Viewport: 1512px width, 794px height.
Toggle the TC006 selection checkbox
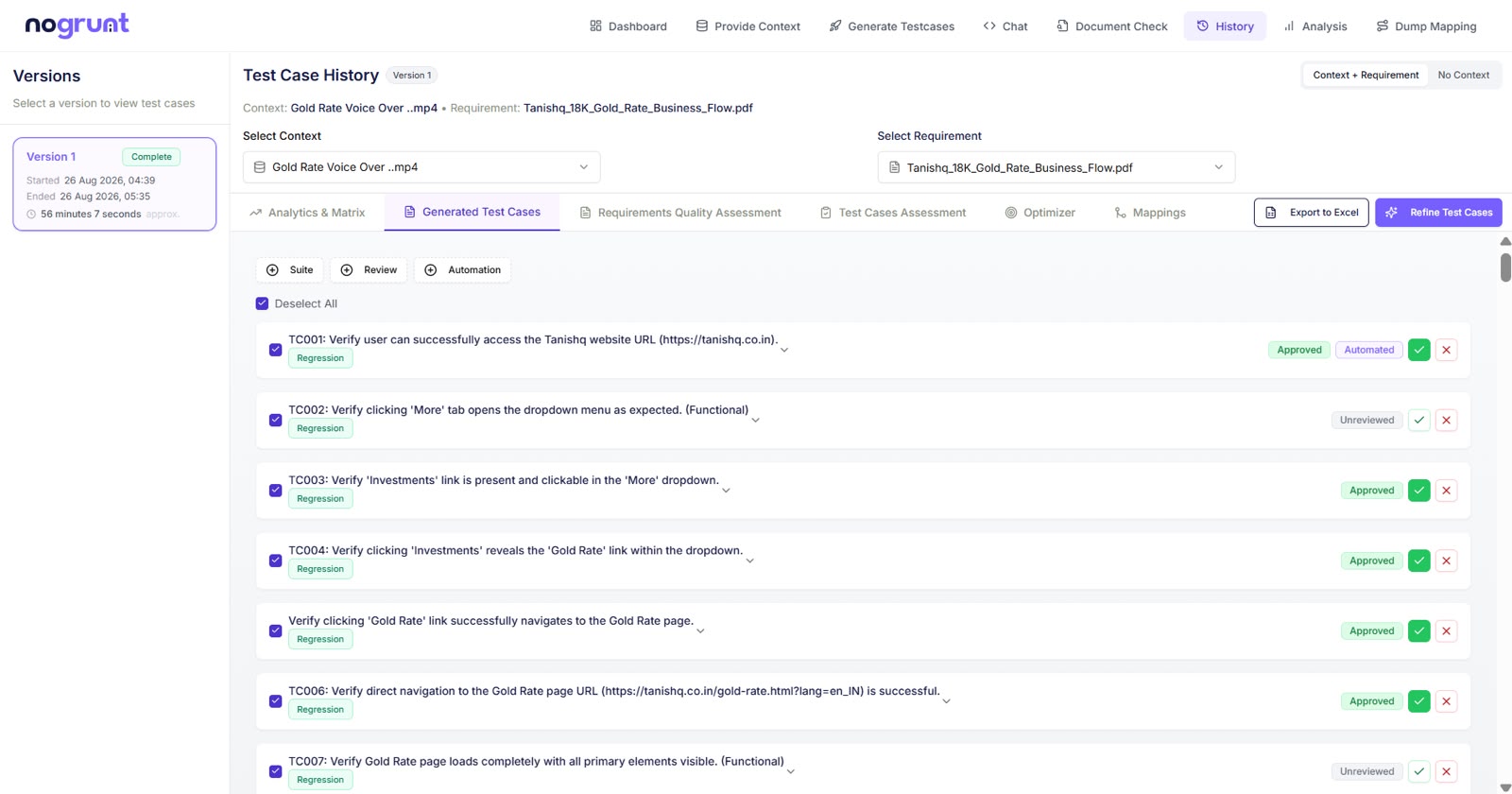pos(275,701)
